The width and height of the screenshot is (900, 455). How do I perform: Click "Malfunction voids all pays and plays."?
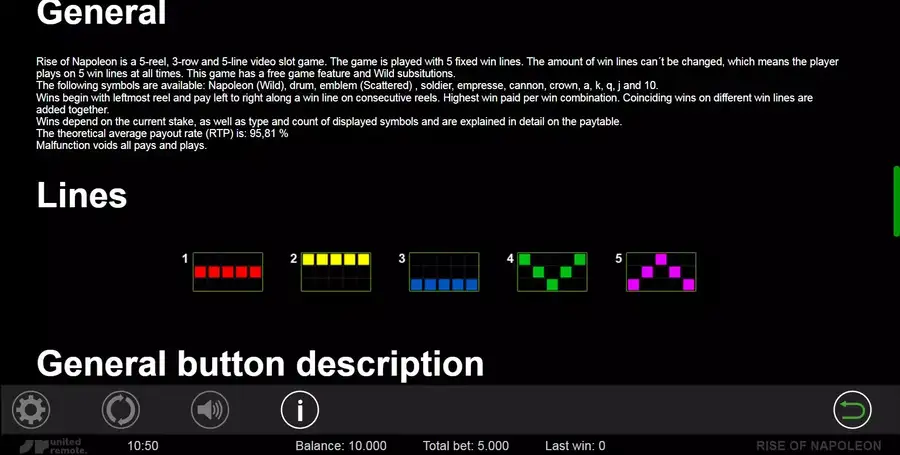[121, 145]
